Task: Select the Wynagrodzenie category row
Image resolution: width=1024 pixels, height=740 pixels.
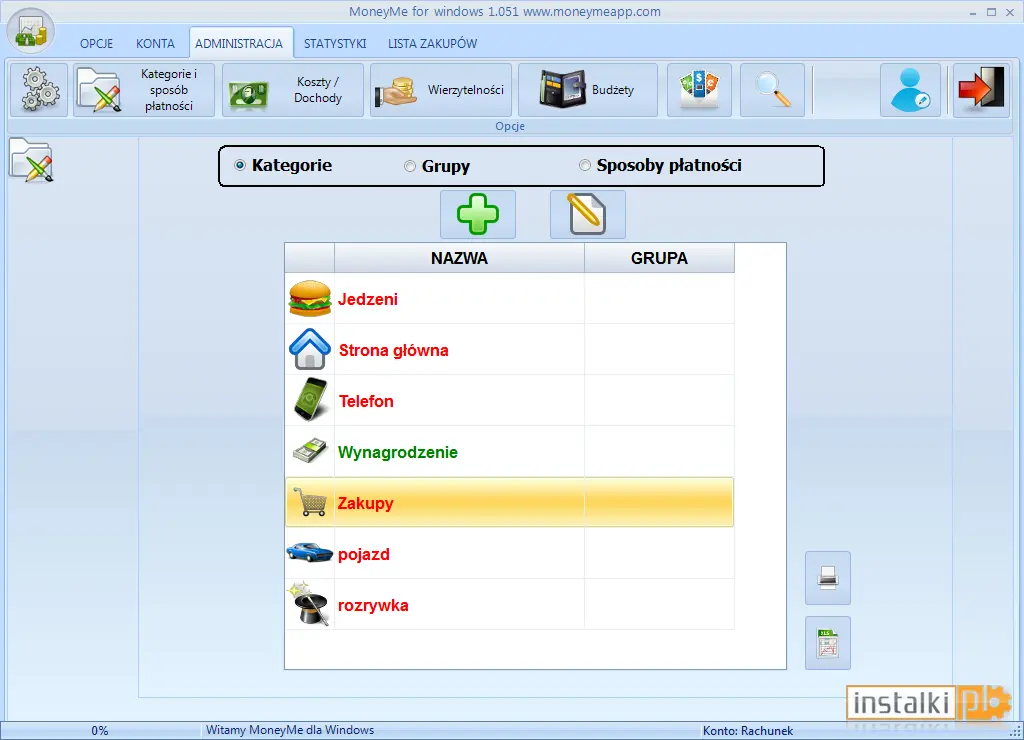Action: 509,452
